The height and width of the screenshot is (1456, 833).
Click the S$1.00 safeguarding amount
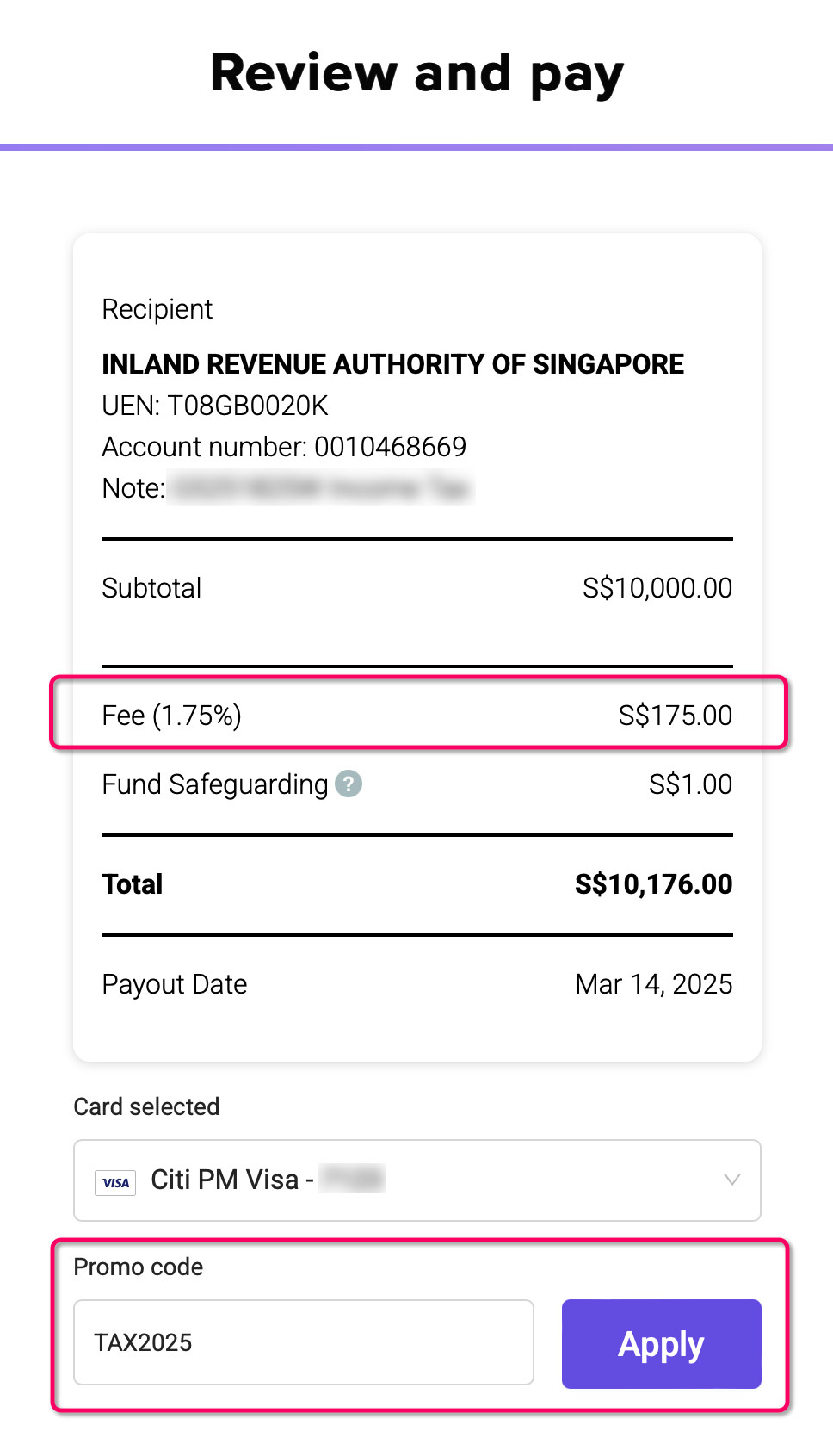coord(690,784)
